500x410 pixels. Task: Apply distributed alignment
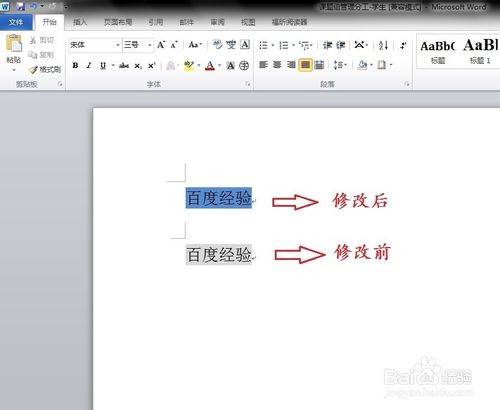[x=319, y=65]
